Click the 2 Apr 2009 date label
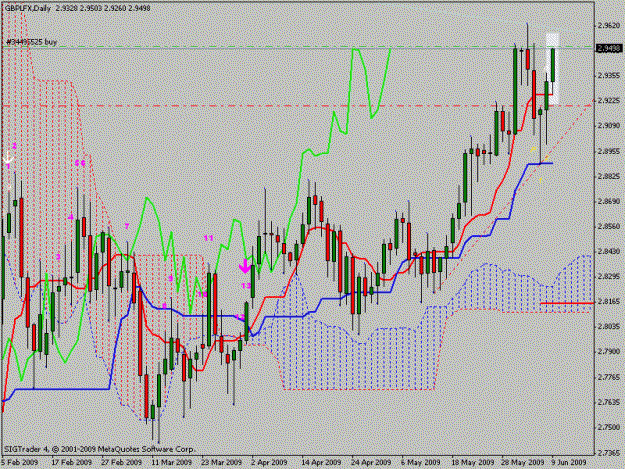This screenshot has width=625, height=469. [x=269, y=463]
